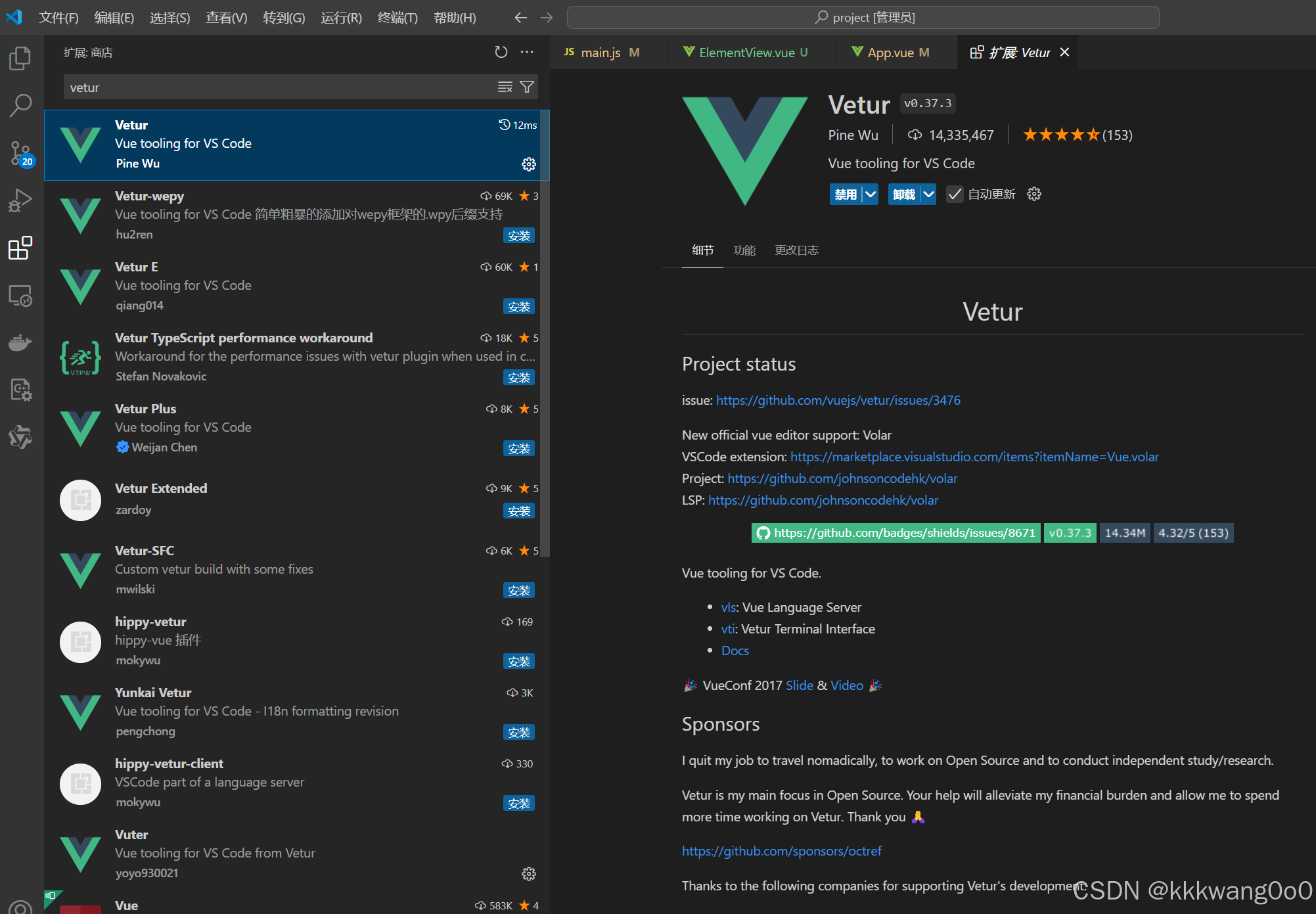Open the Search view in activity bar
Screen dimensions: 1316x914
click(20, 105)
